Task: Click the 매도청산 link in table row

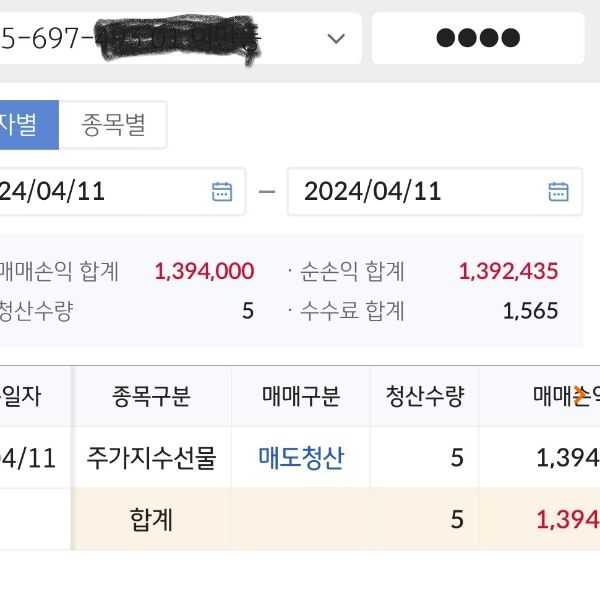Action: 301,458
